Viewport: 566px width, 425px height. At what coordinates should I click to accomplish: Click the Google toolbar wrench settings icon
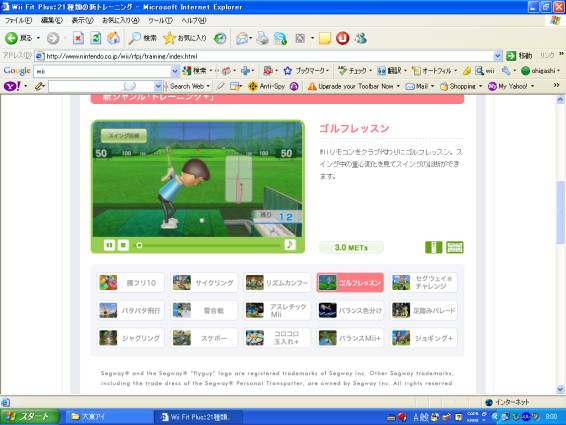[x=506, y=71]
